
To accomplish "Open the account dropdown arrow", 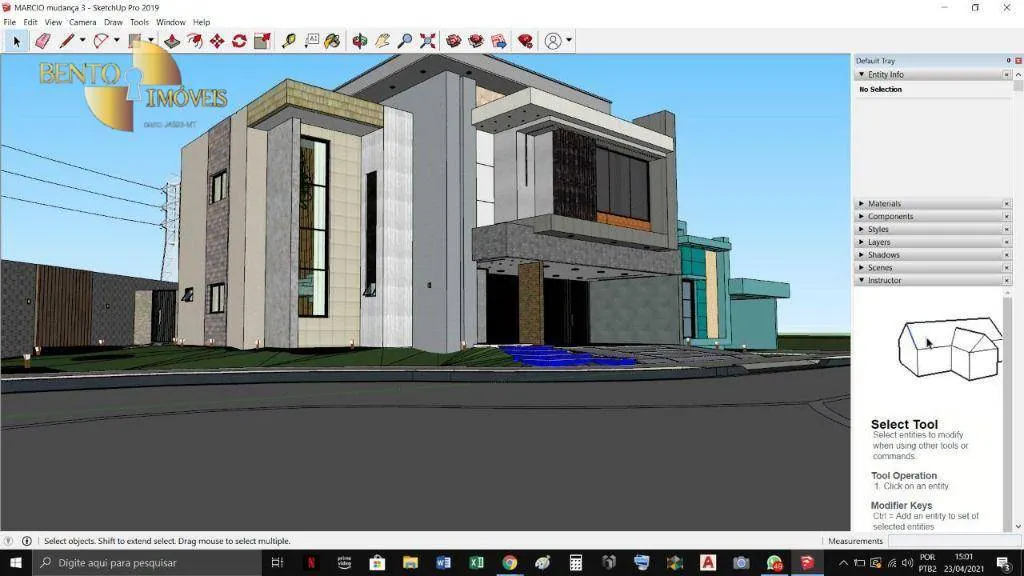I will click(569, 40).
